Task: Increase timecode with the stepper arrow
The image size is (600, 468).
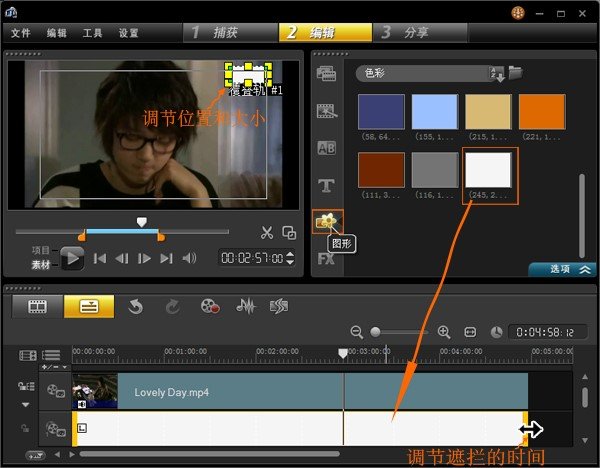Action: [x=290, y=254]
